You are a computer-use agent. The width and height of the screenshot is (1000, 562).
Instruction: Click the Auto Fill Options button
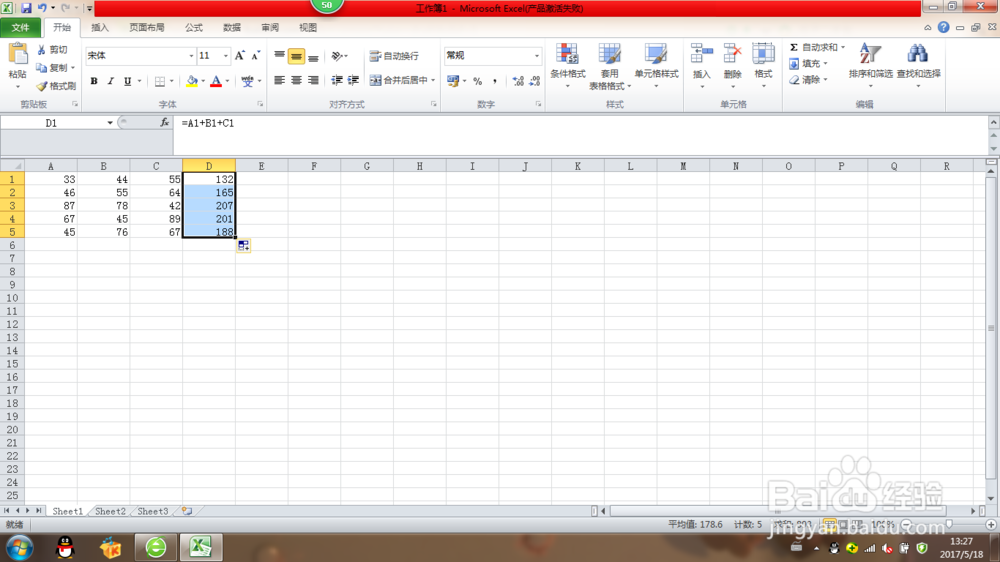point(244,246)
